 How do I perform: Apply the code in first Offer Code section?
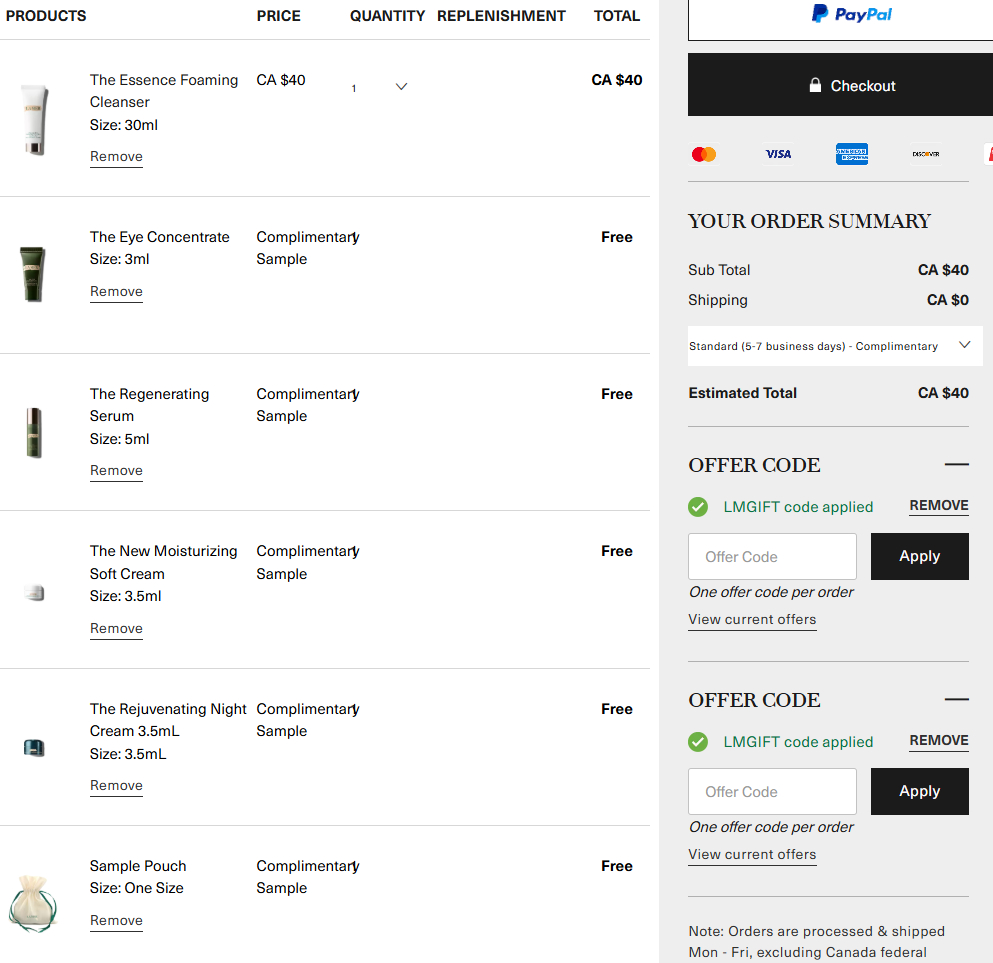[919, 556]
